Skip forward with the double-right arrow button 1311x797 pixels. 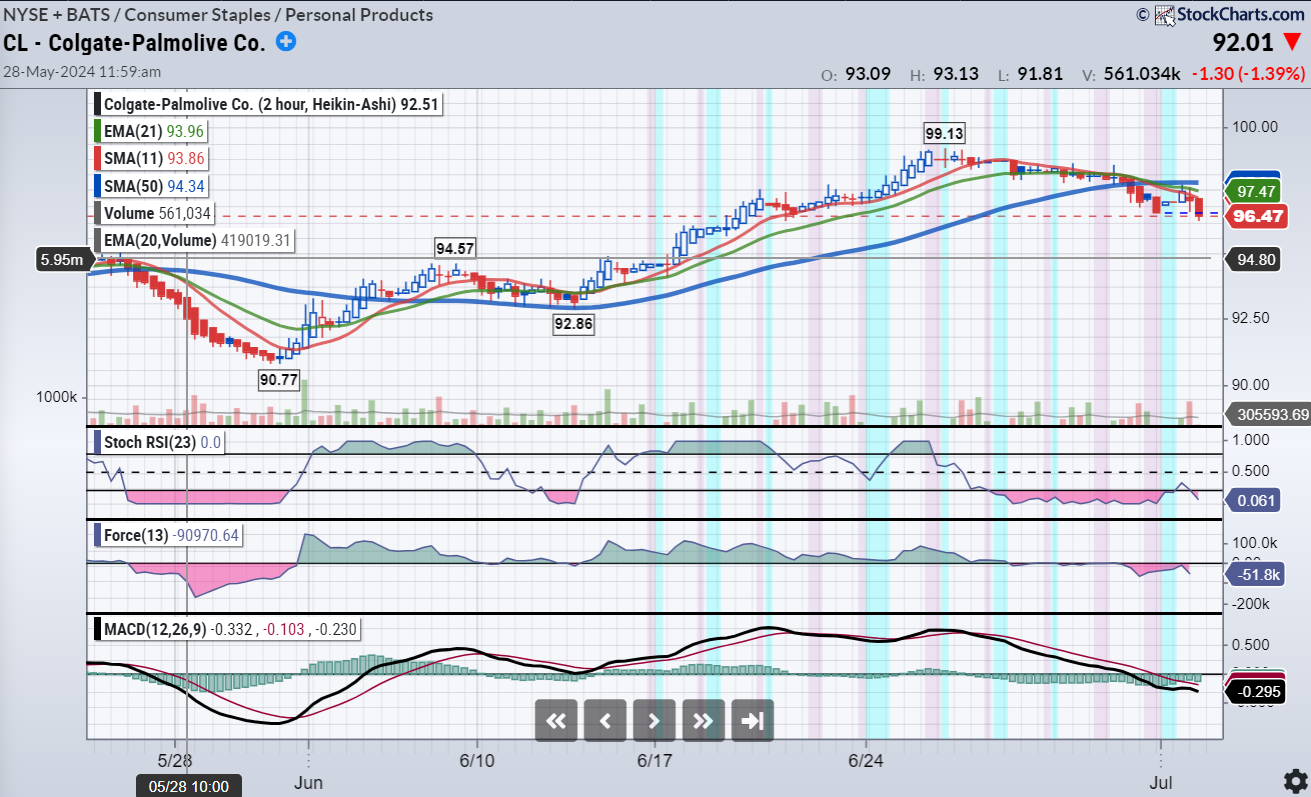[703, 720]
